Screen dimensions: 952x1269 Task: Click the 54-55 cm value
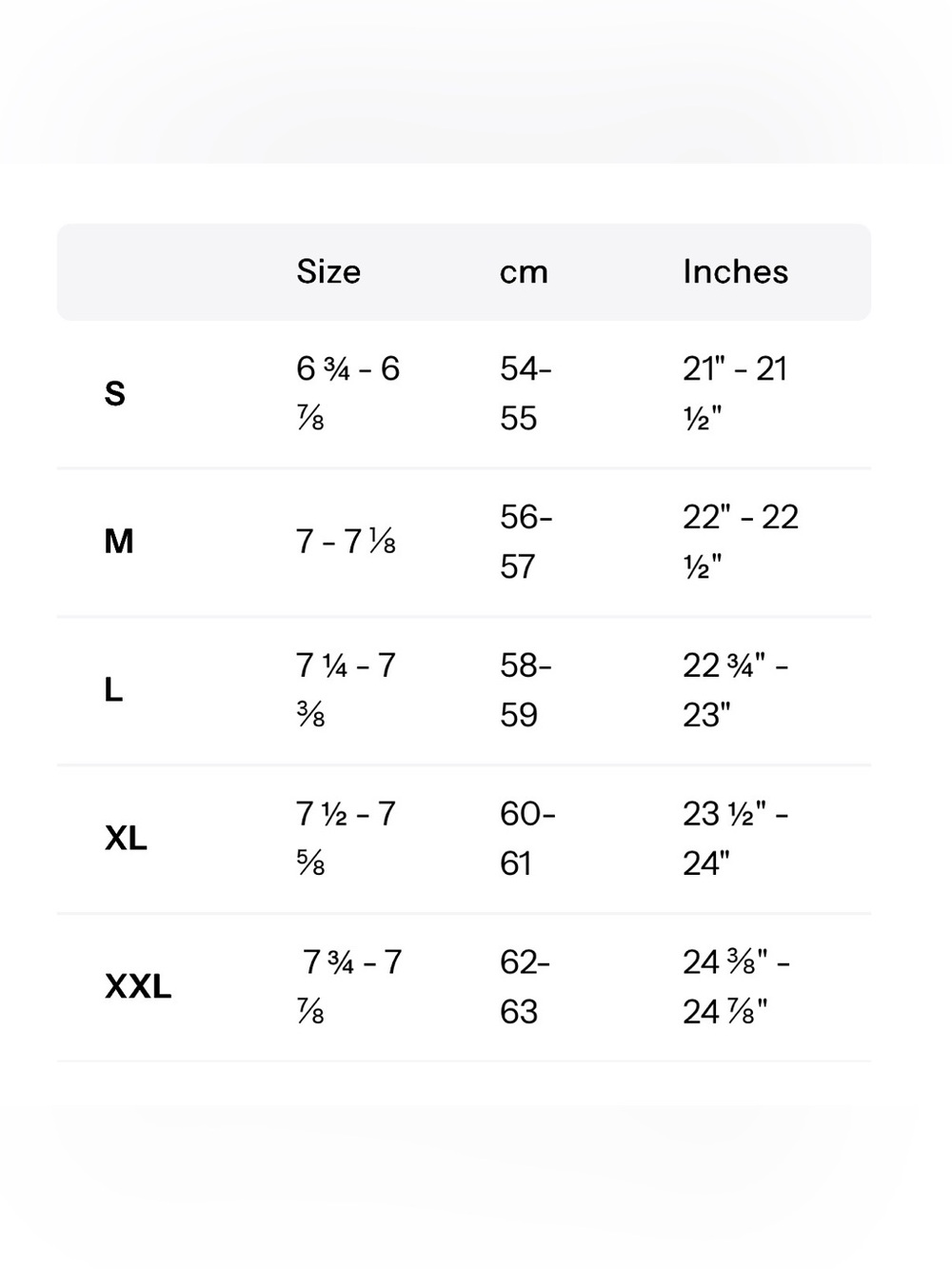pyautogui.click(x=526, y=393)
